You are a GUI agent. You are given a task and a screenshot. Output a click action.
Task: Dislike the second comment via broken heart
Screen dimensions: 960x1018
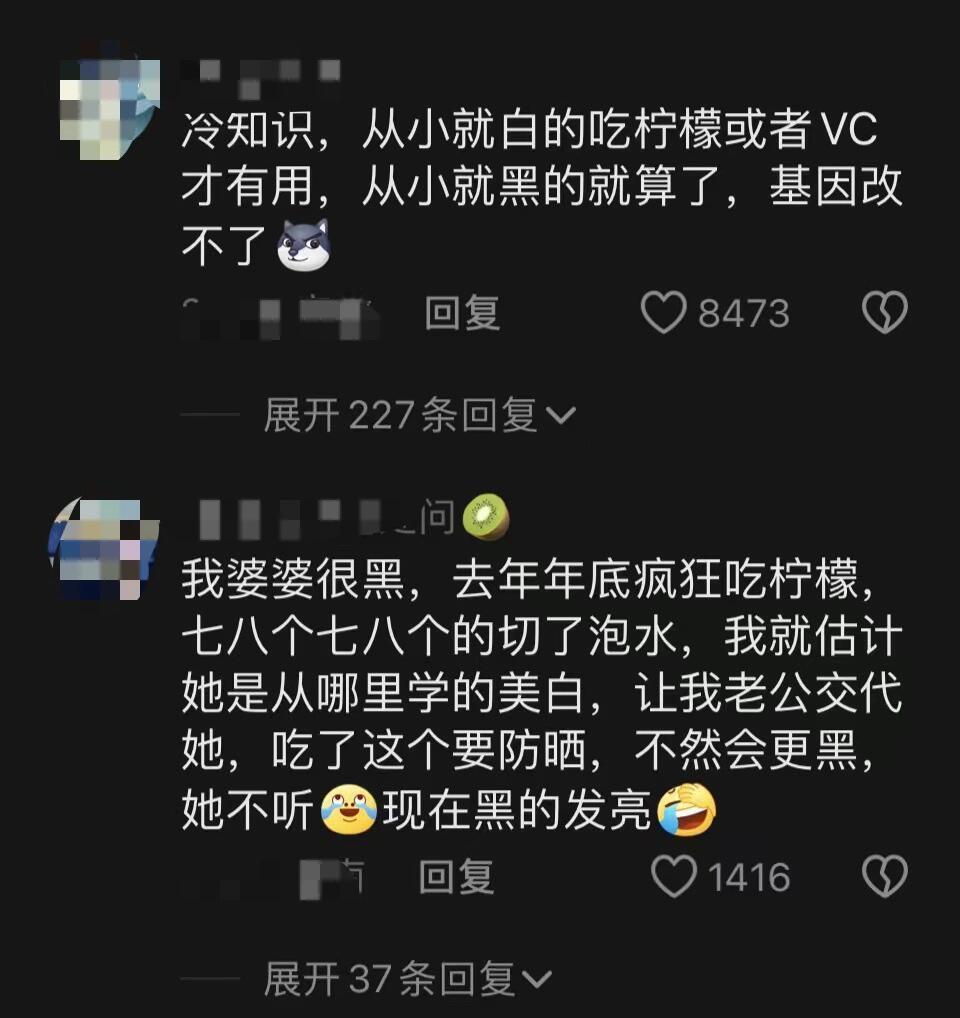pos(885,876)
